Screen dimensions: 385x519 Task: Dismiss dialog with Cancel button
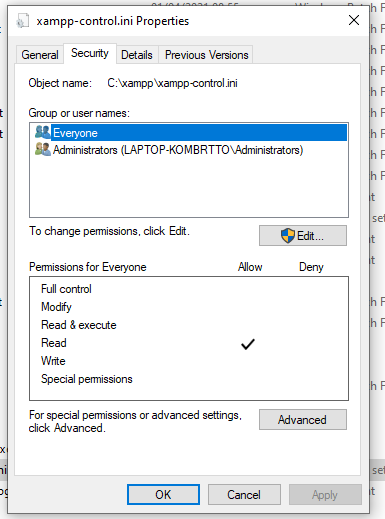click(x=244, y=494)
